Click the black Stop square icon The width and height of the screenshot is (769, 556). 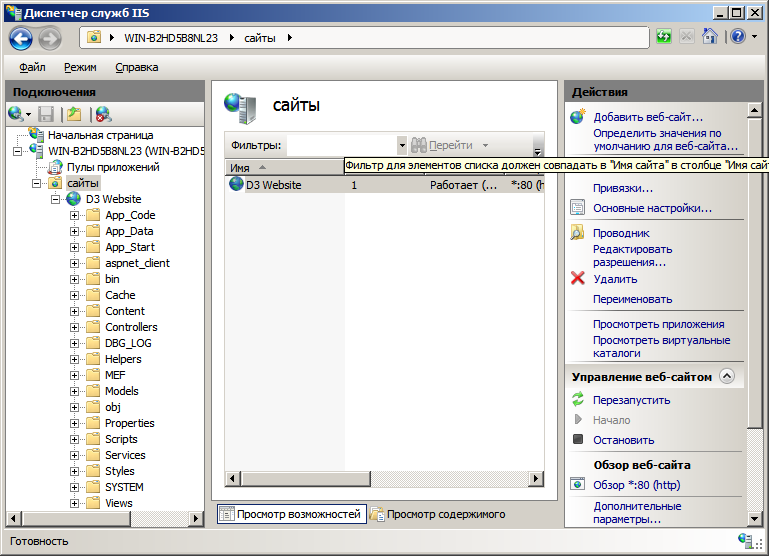(x=578, y=439)
